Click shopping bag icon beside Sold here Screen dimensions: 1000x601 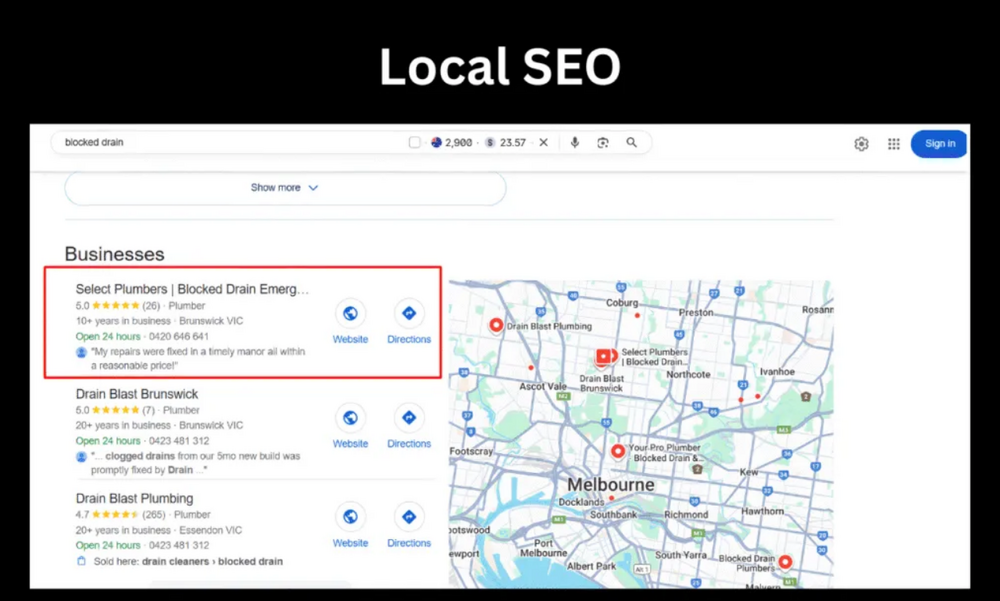tap(81, 561)
